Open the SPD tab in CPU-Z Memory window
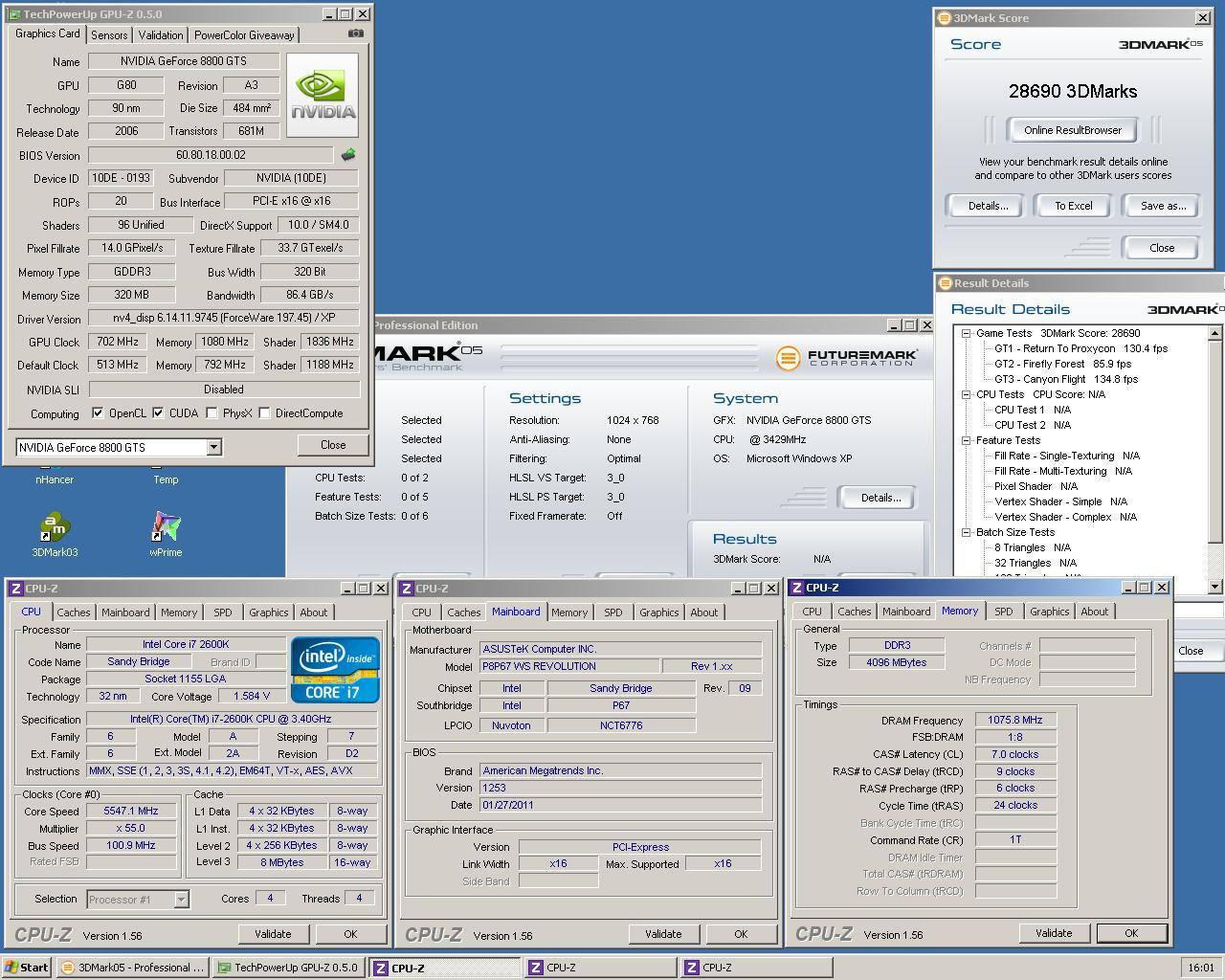 click(x=1003, y=612)
